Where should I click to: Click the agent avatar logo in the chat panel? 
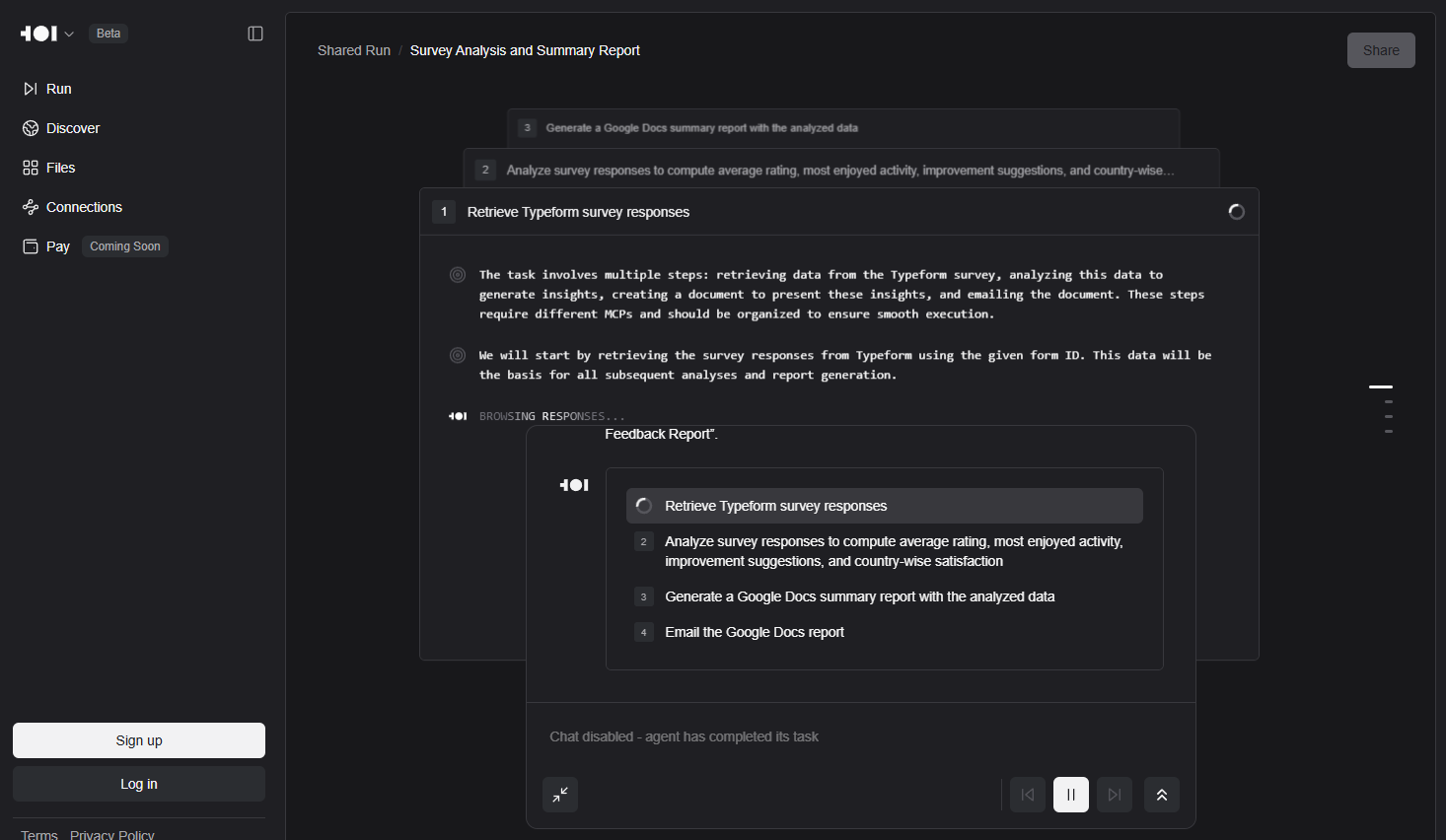click(574, 485)
